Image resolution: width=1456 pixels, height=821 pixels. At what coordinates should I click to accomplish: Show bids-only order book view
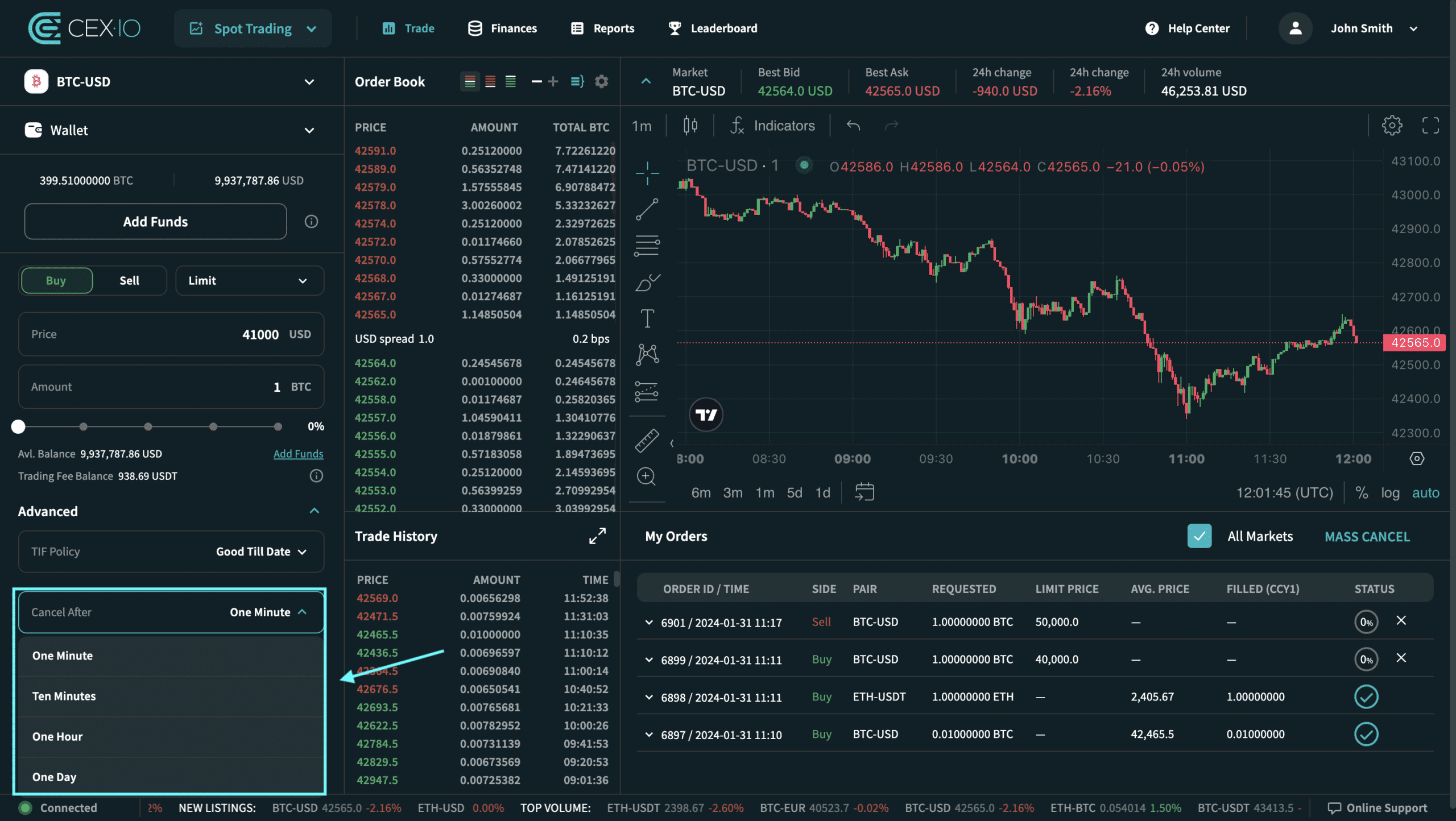click(x=511, y=81)
